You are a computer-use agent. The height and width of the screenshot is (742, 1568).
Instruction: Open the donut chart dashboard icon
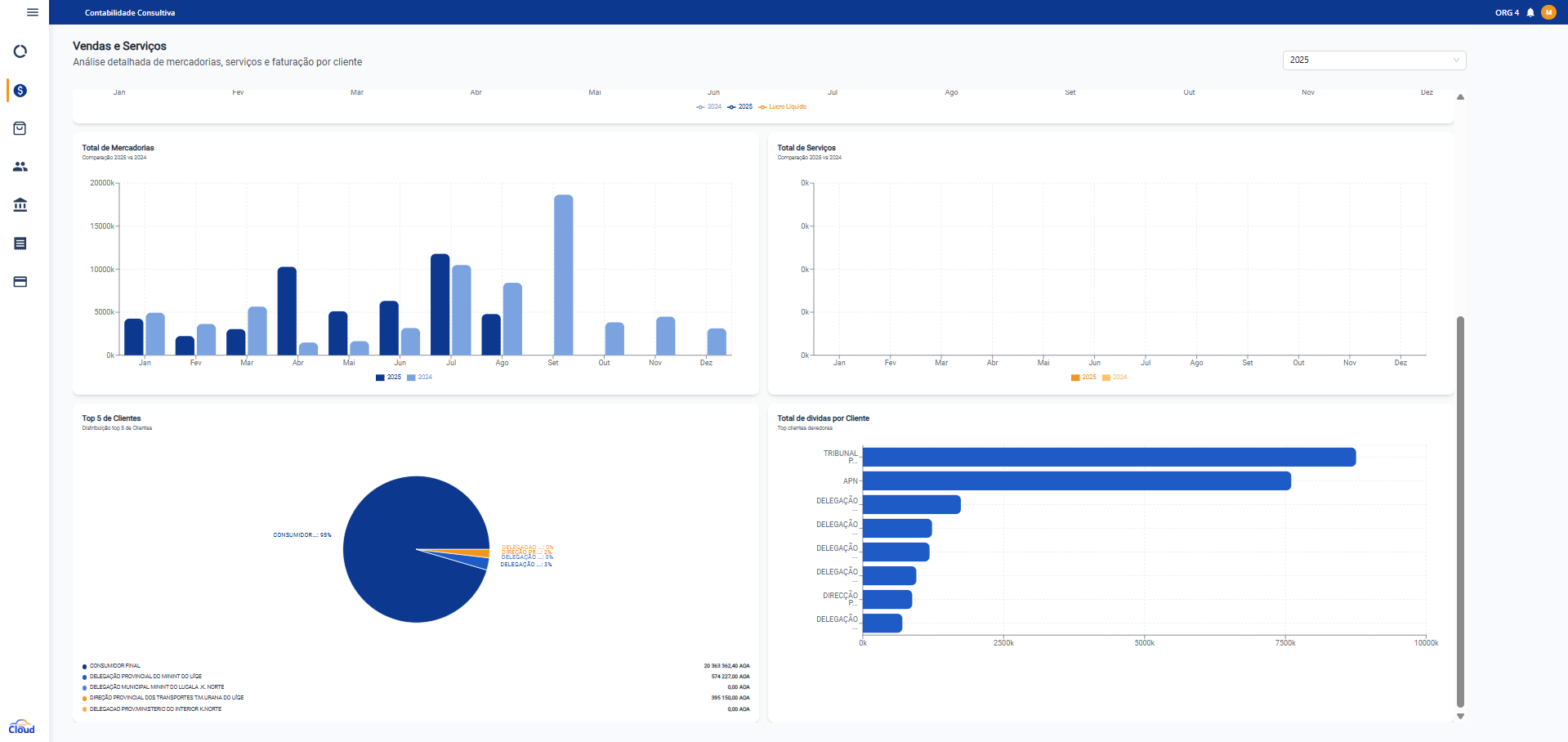(x=20, y=51)
